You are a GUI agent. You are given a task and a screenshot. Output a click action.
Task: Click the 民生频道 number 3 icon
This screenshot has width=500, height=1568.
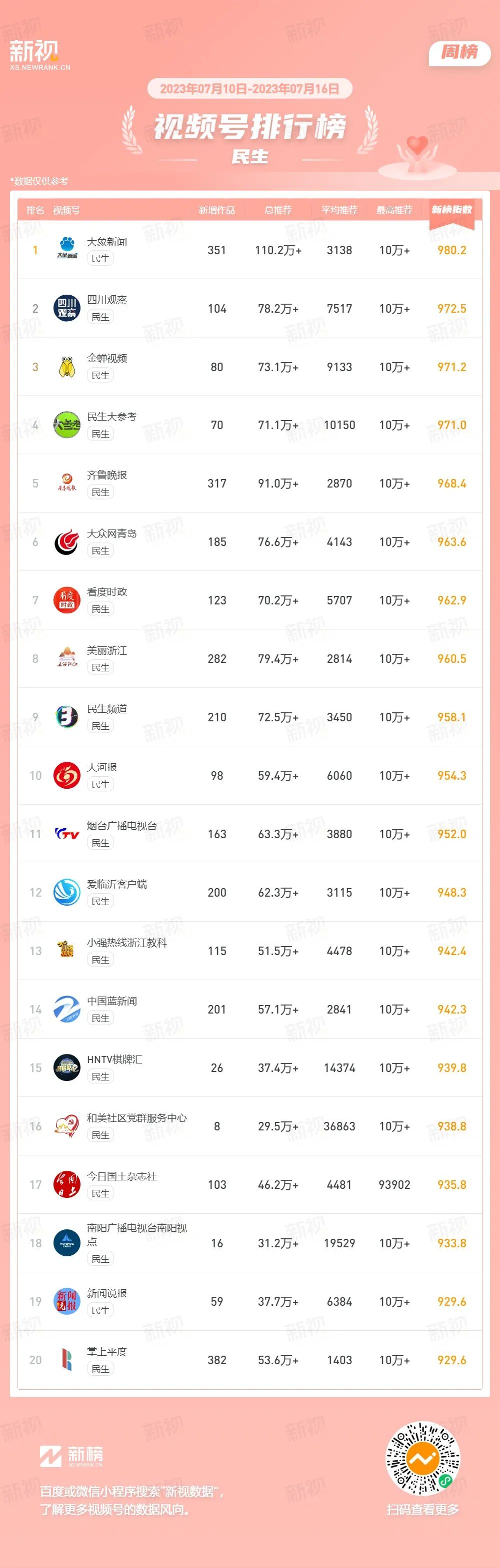coord(67,717)
